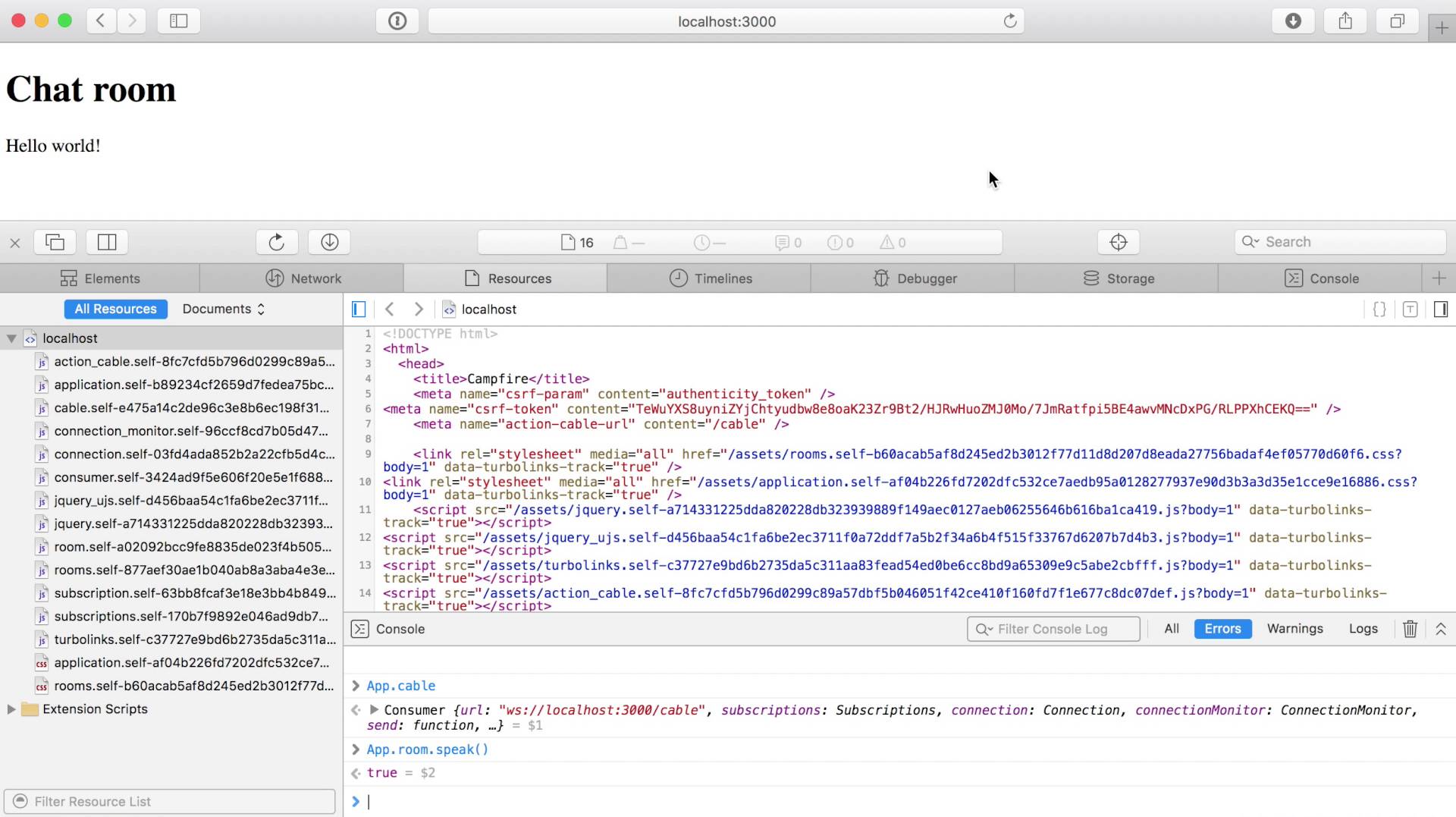
Task: Toggle the right details sidebar
Action: [x=1440, y=310]
